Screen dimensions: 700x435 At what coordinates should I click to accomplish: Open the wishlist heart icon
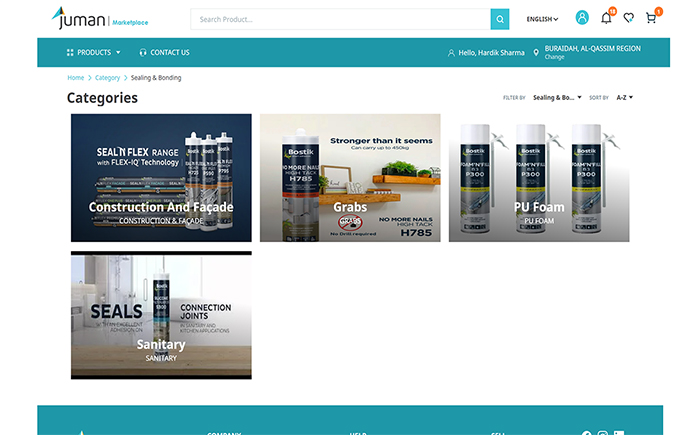[629, 18]
